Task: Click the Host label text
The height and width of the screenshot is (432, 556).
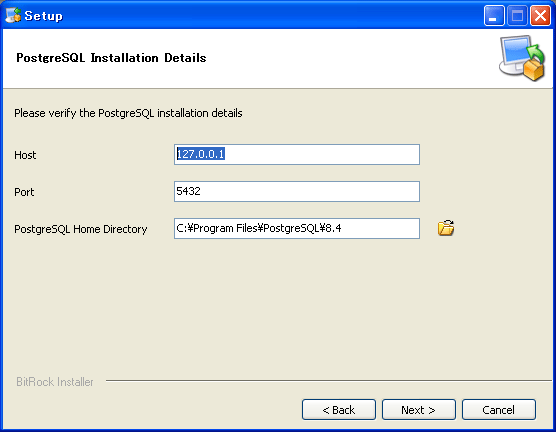Action: point(25,155)
